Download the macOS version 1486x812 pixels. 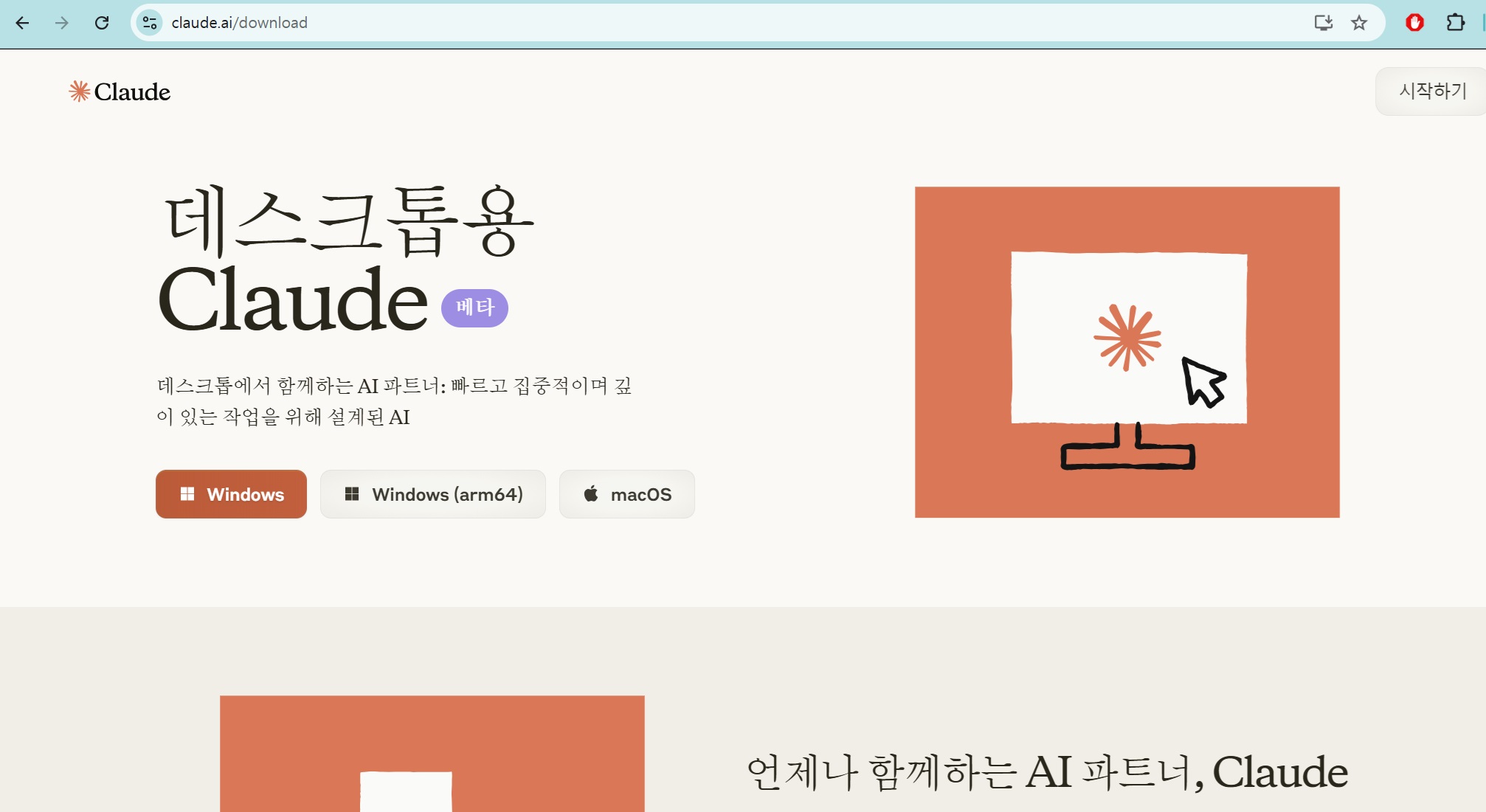click(626, 494)
